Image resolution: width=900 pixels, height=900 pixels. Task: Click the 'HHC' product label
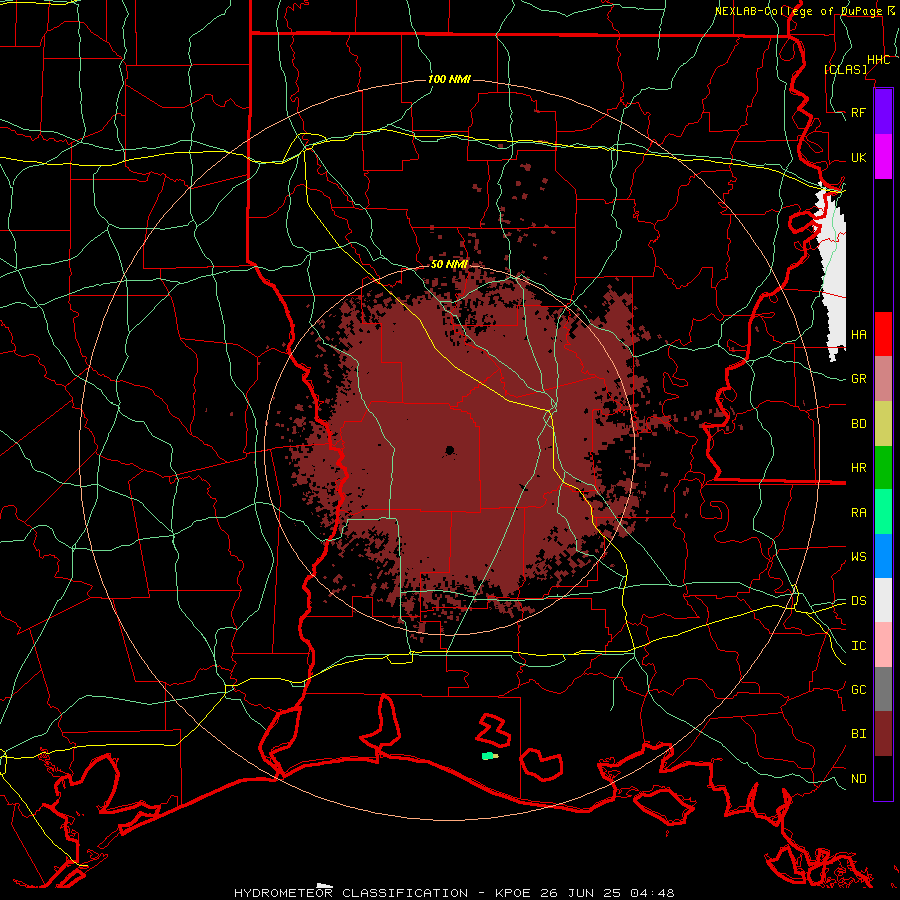(878, 60)
